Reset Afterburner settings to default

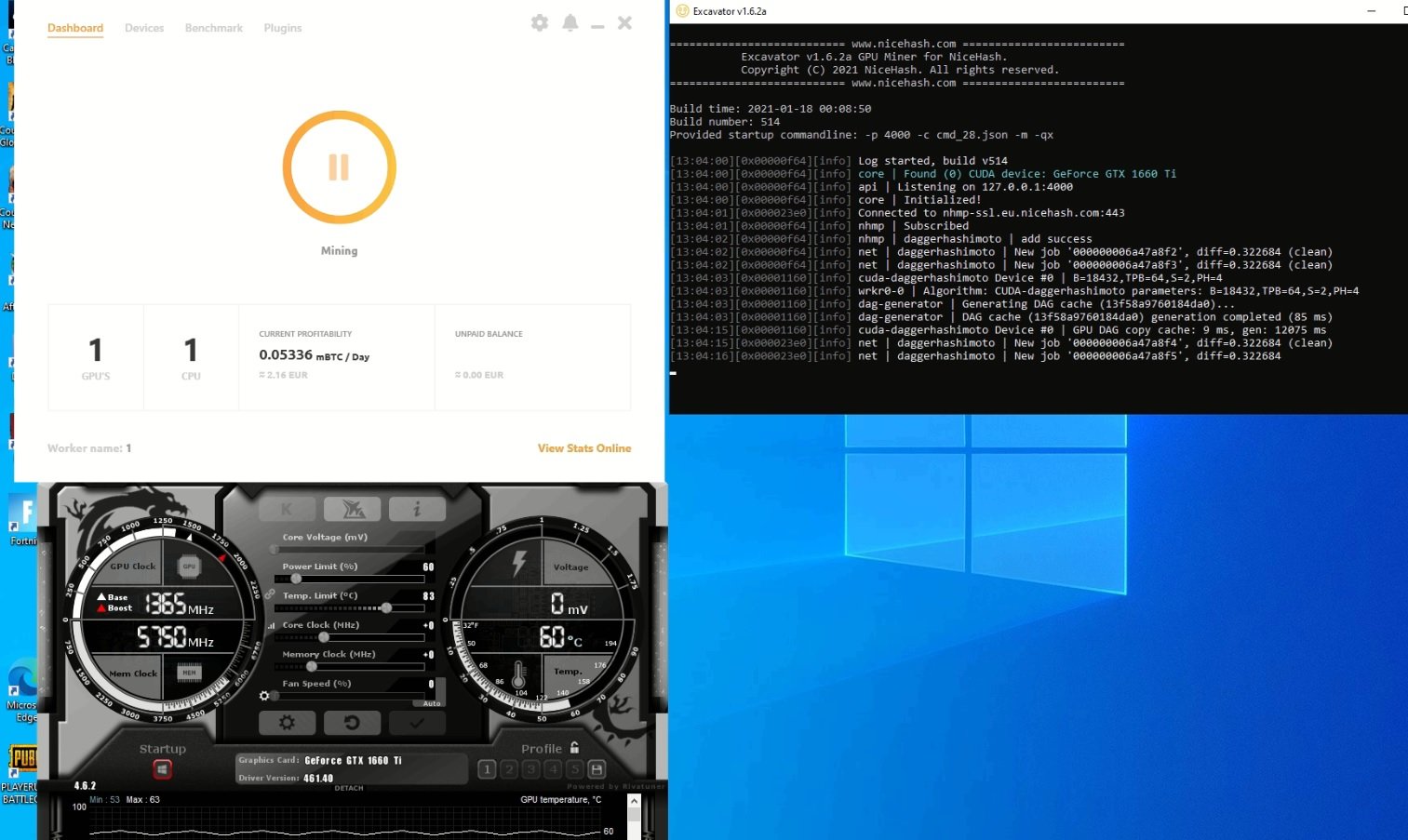coord(352,723)
